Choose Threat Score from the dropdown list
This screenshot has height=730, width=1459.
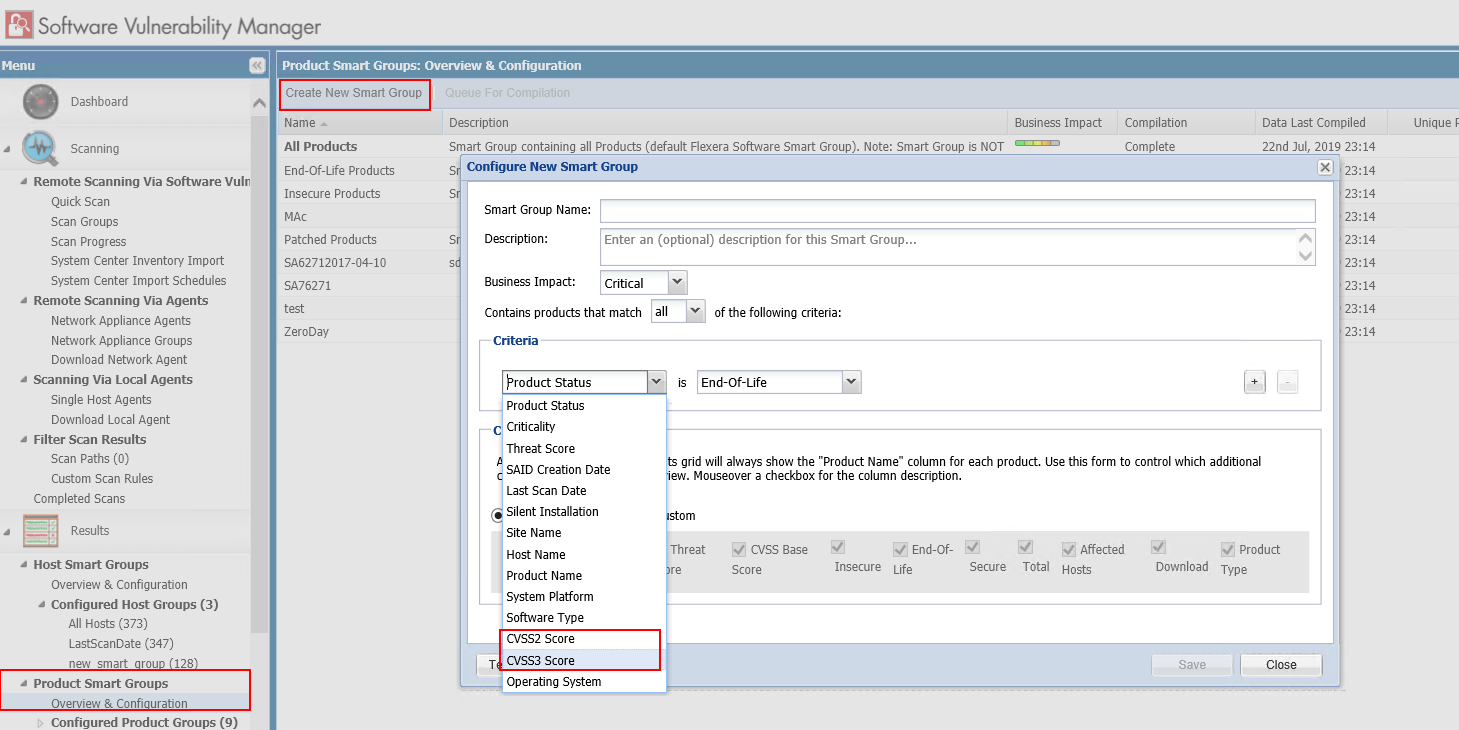pyautogui.click(x=584, y=448)
